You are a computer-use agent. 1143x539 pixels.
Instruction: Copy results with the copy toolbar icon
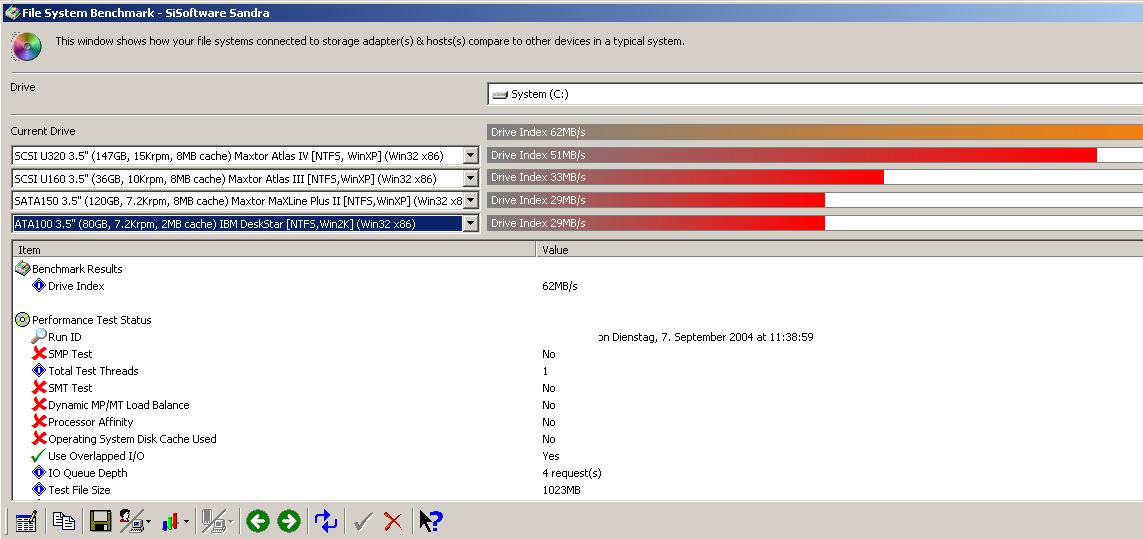63,521
